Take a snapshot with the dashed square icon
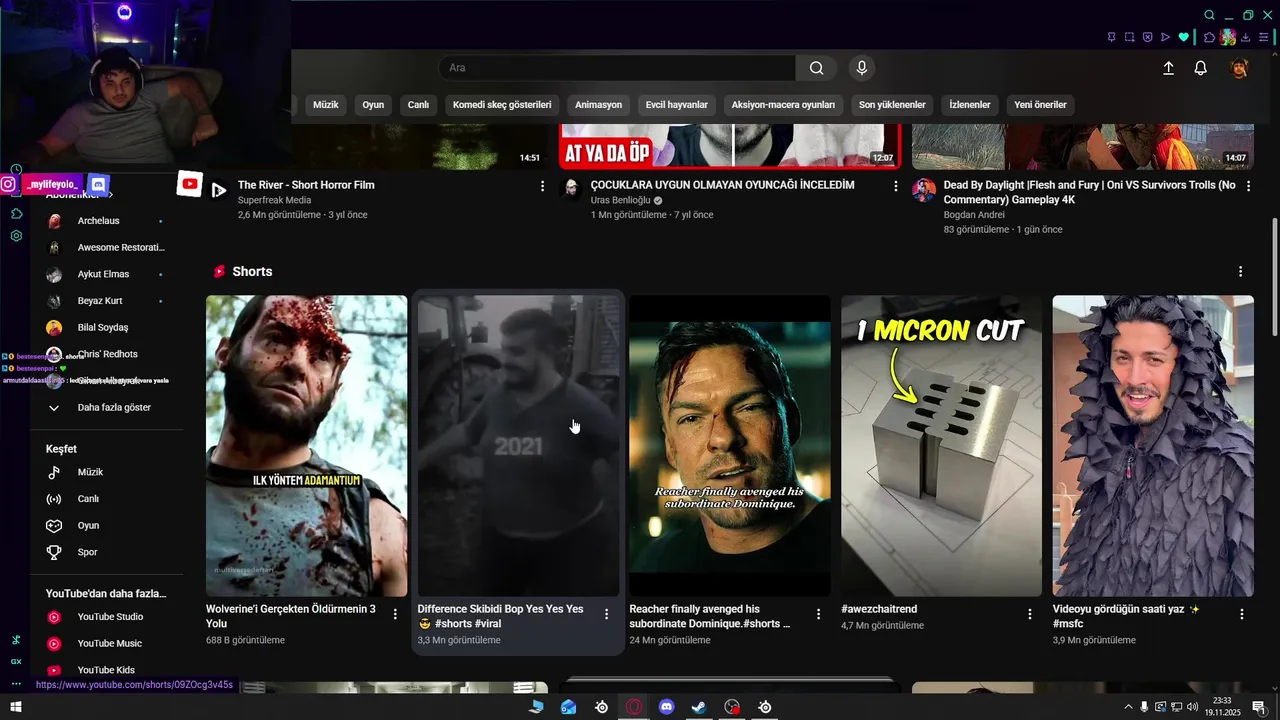This screenshot has height=720, width=1280. point(1130,37)
